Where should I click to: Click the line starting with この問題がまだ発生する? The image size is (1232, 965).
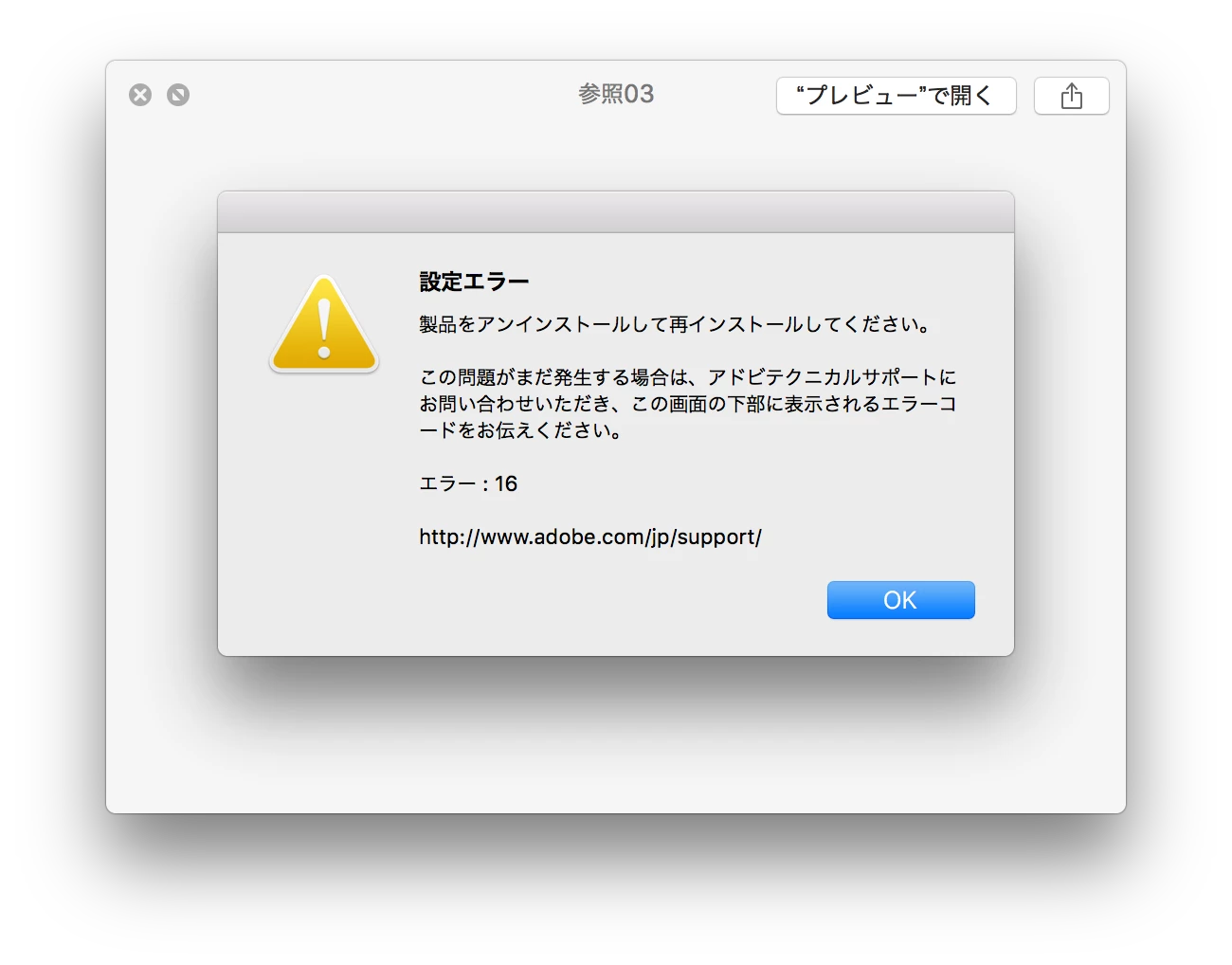click(x=688, y=377)
